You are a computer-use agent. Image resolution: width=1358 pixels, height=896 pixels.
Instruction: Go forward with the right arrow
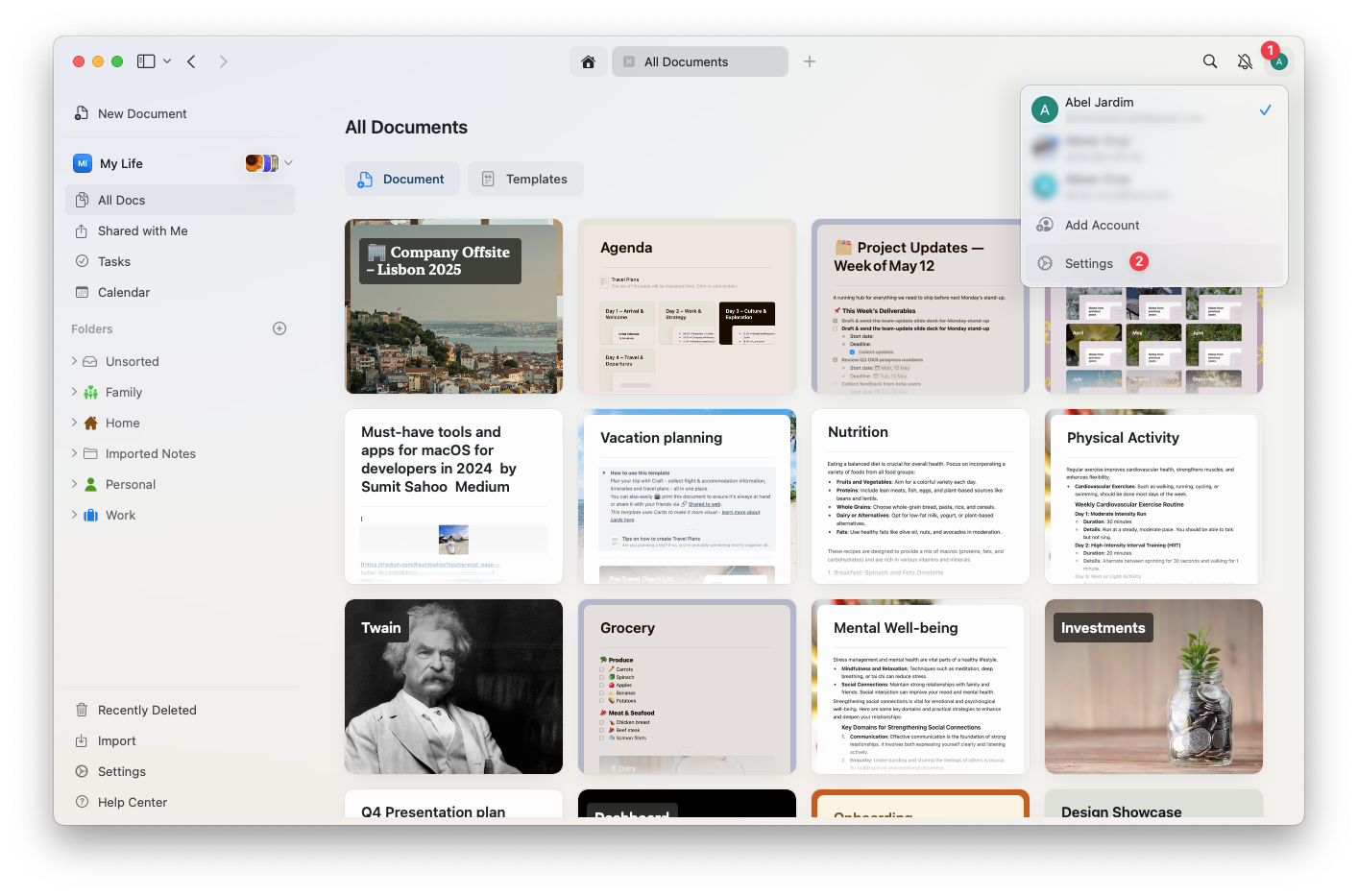pyautogui.click(x=223, y=61)
